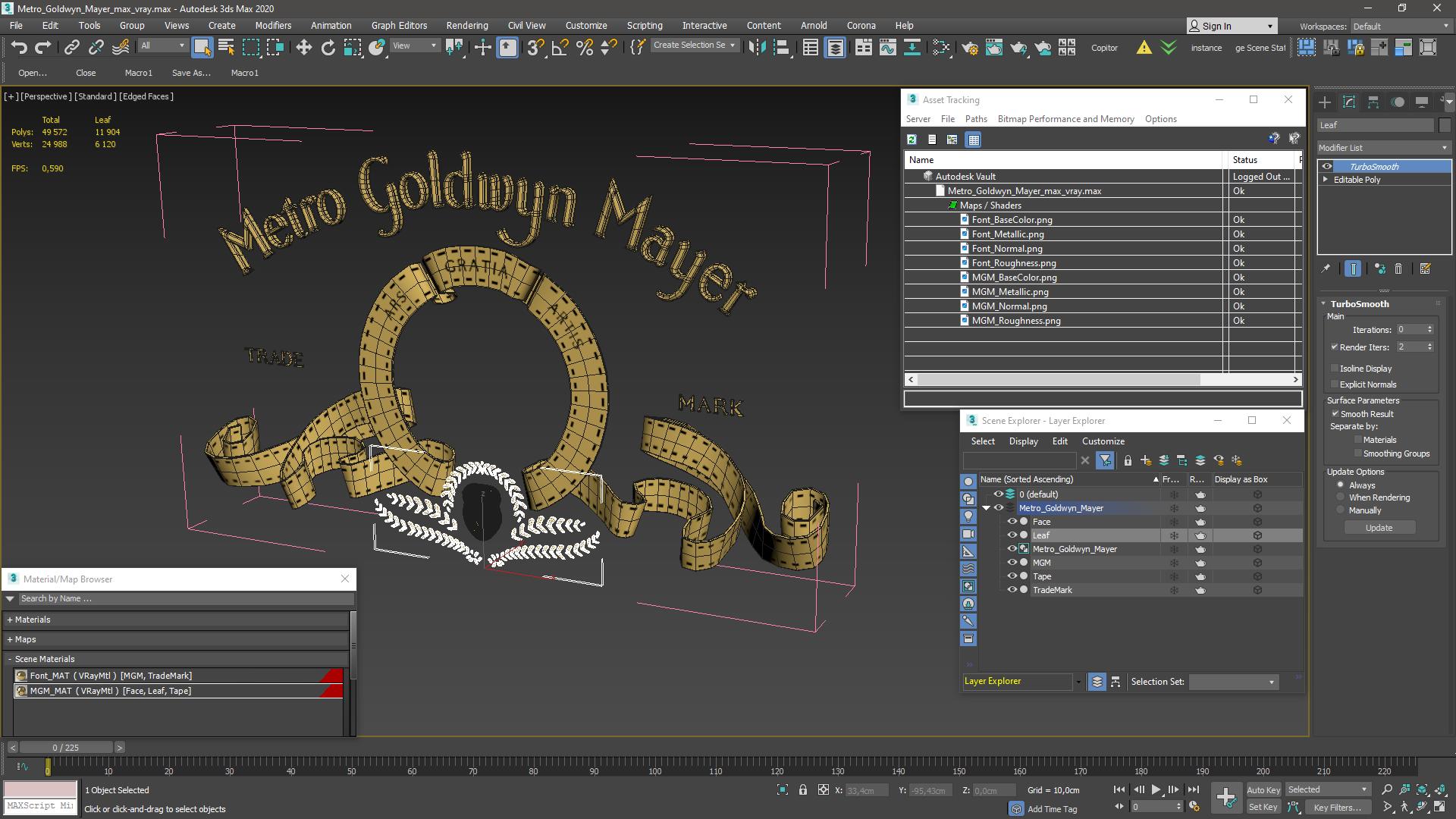Expand the Maps group in Material Browser
The height and width of the screenshot is (819, 1456).
10,639
